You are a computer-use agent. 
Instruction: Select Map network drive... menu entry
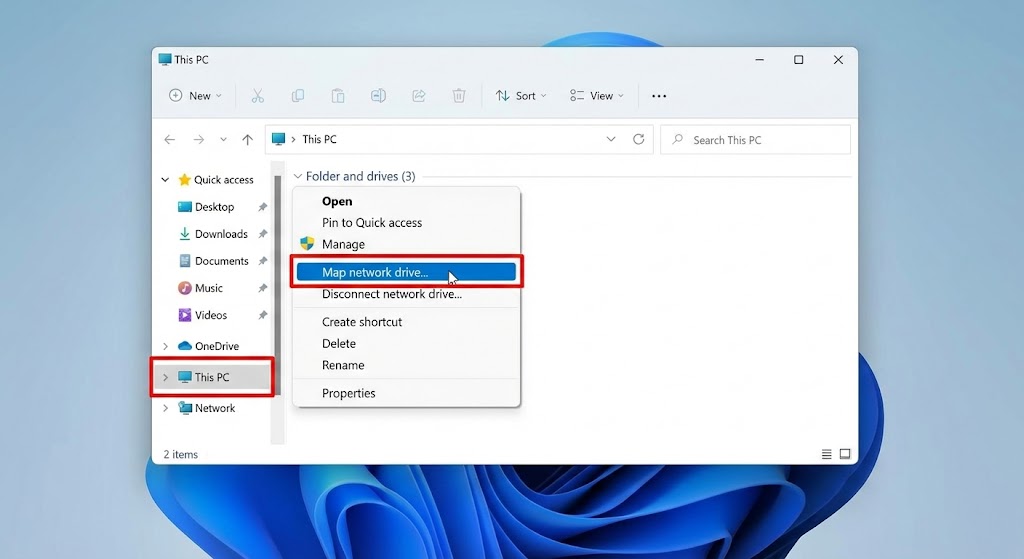[375, 272]
